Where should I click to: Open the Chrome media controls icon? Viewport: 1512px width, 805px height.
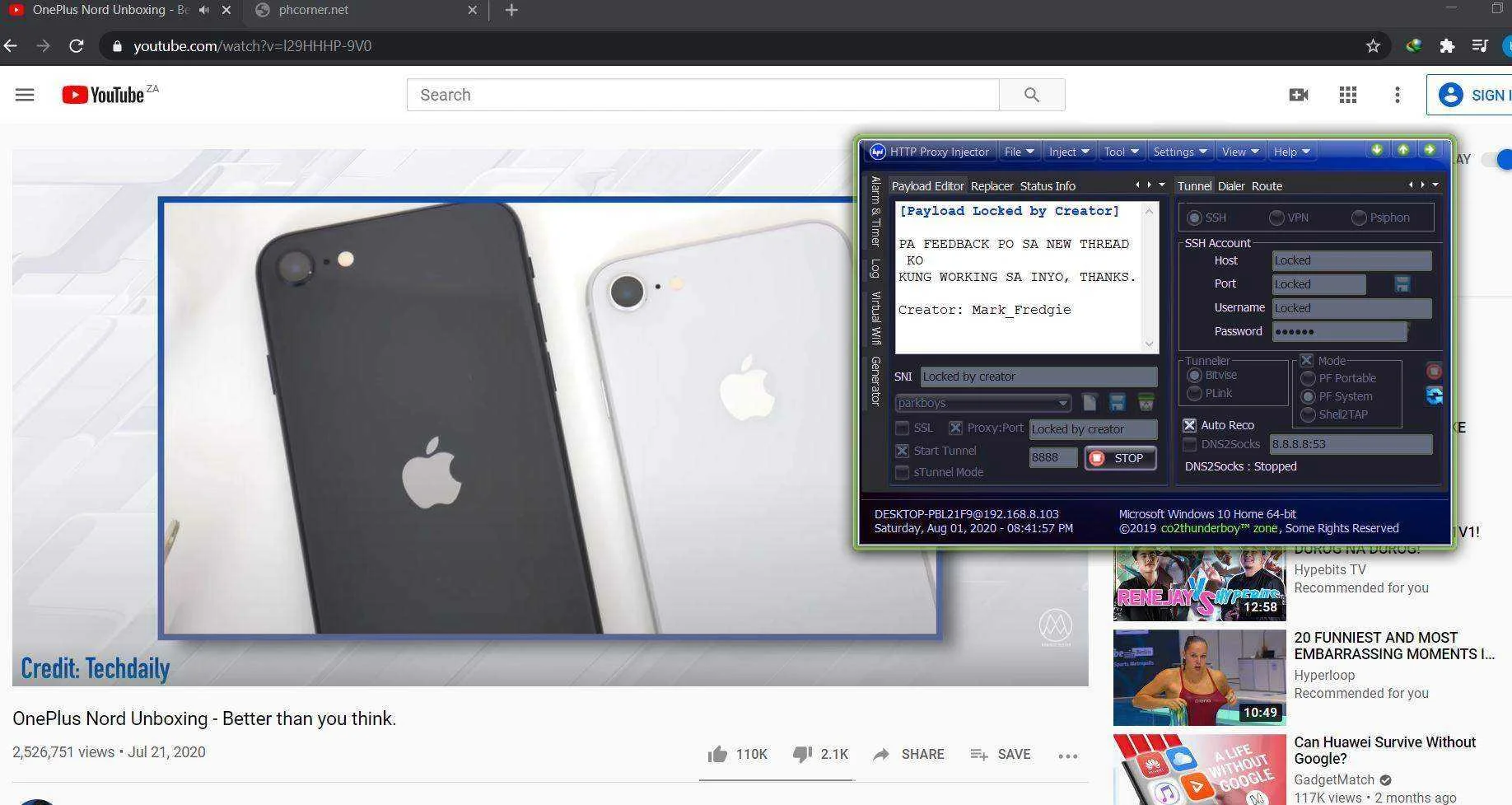coord(1480,46)
